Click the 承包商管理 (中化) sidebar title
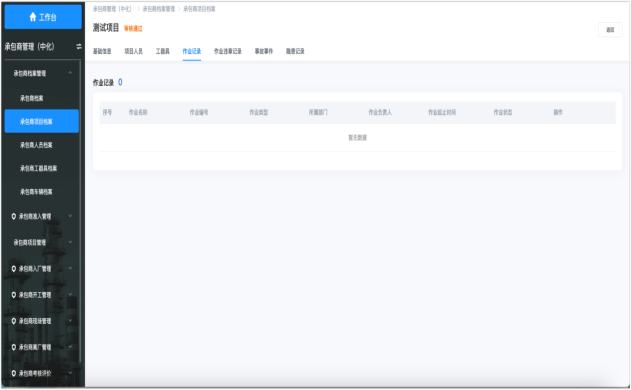The height and width of the screenshot is (390, 631). 29,47
